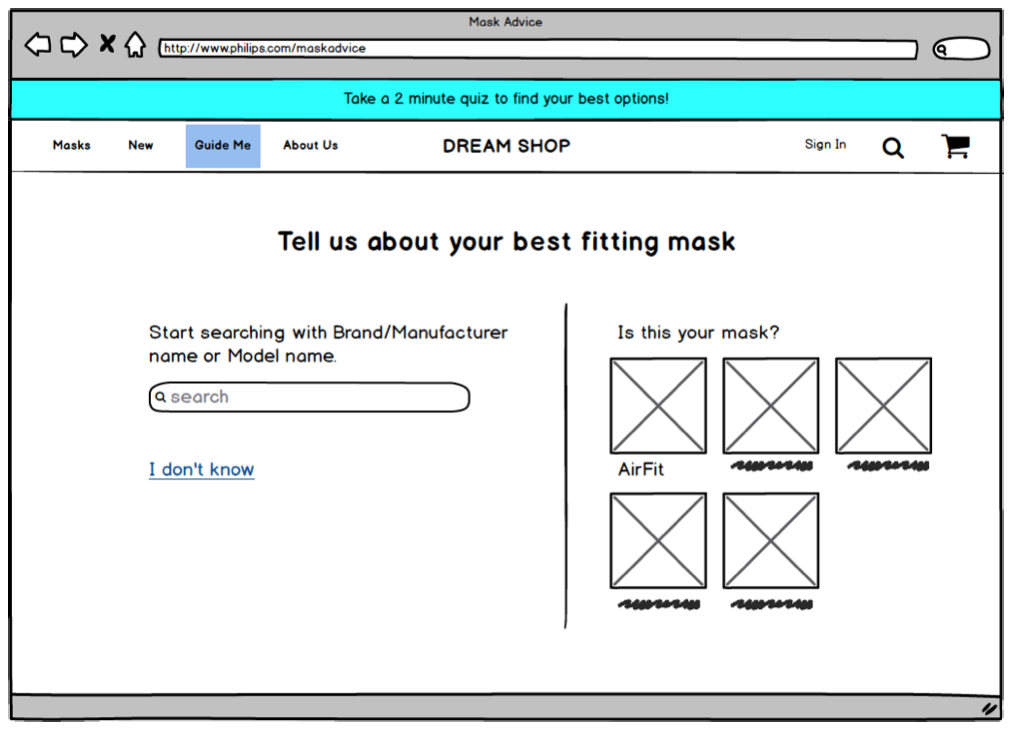Open the Masks menu item

(72, 145)
